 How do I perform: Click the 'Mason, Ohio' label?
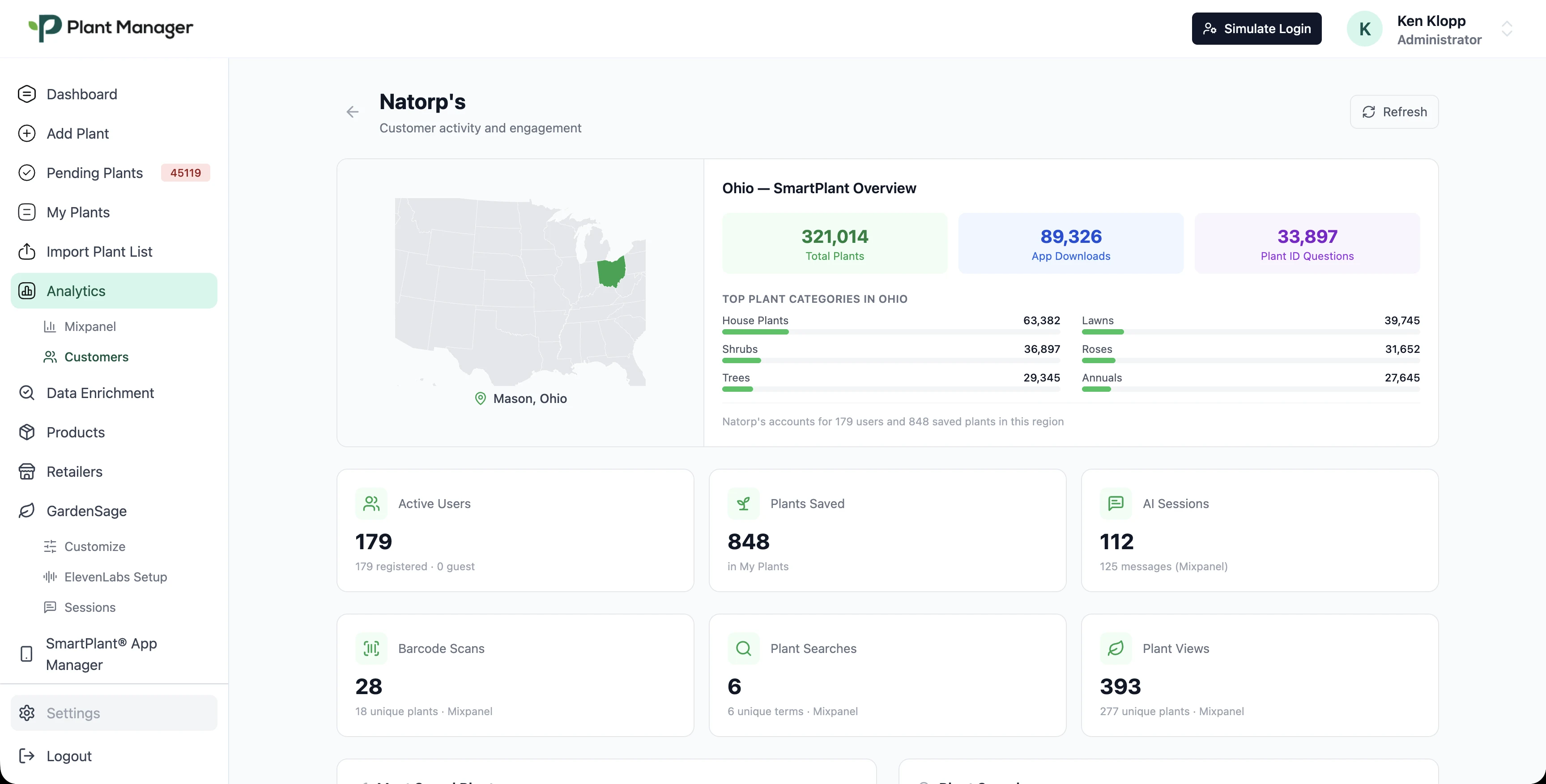point(530,398)
